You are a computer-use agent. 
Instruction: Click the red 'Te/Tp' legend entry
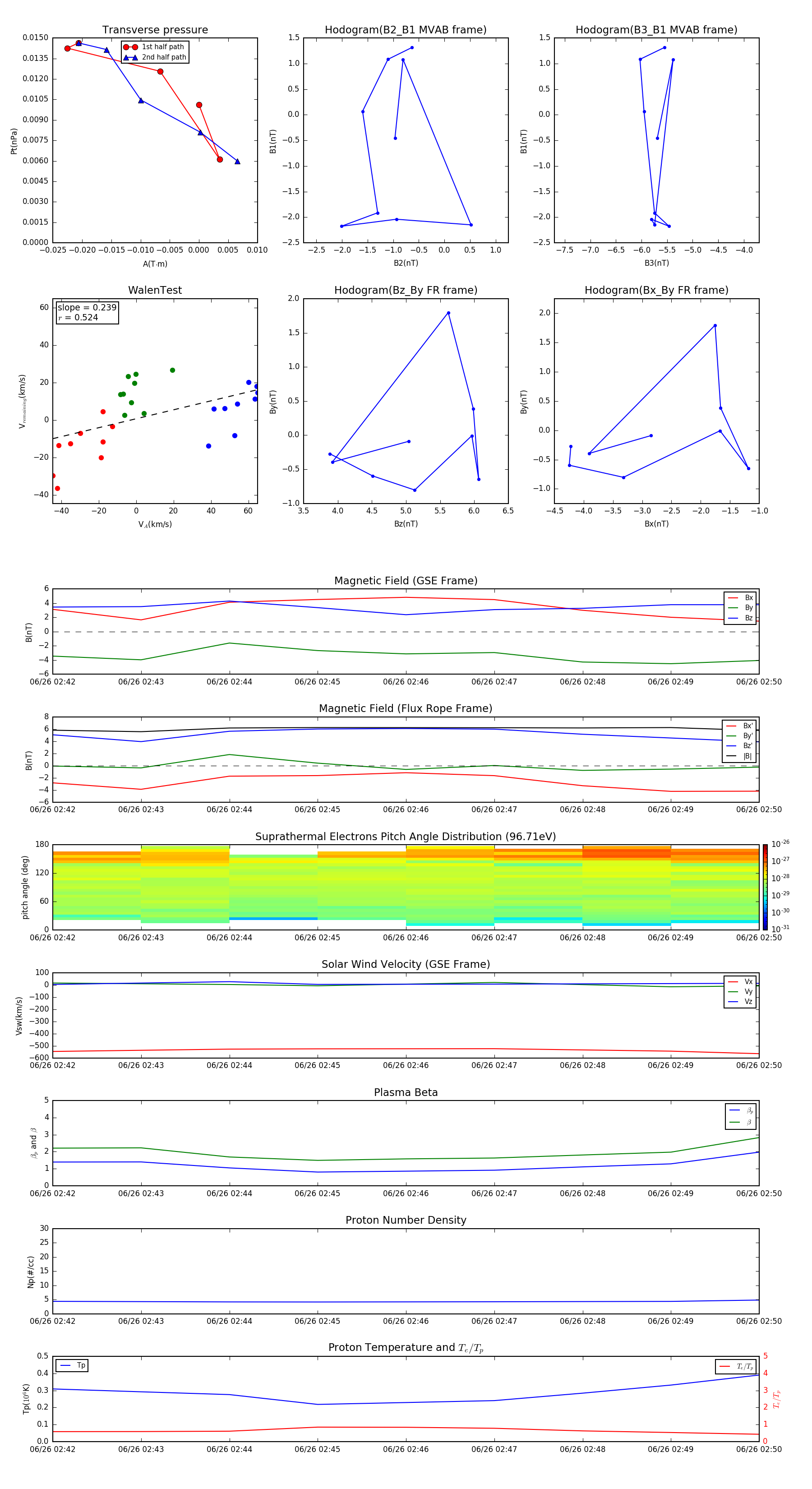tap(736, 1367)
